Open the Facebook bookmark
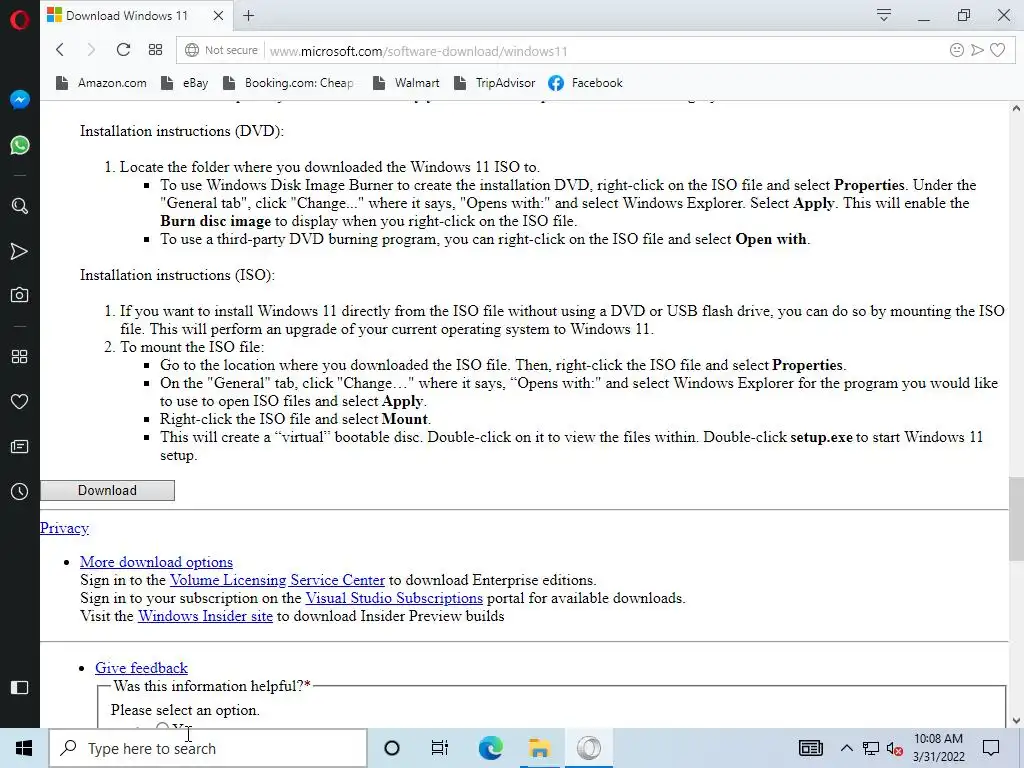This screenshot has height=768, width=1024. point(585,83)
